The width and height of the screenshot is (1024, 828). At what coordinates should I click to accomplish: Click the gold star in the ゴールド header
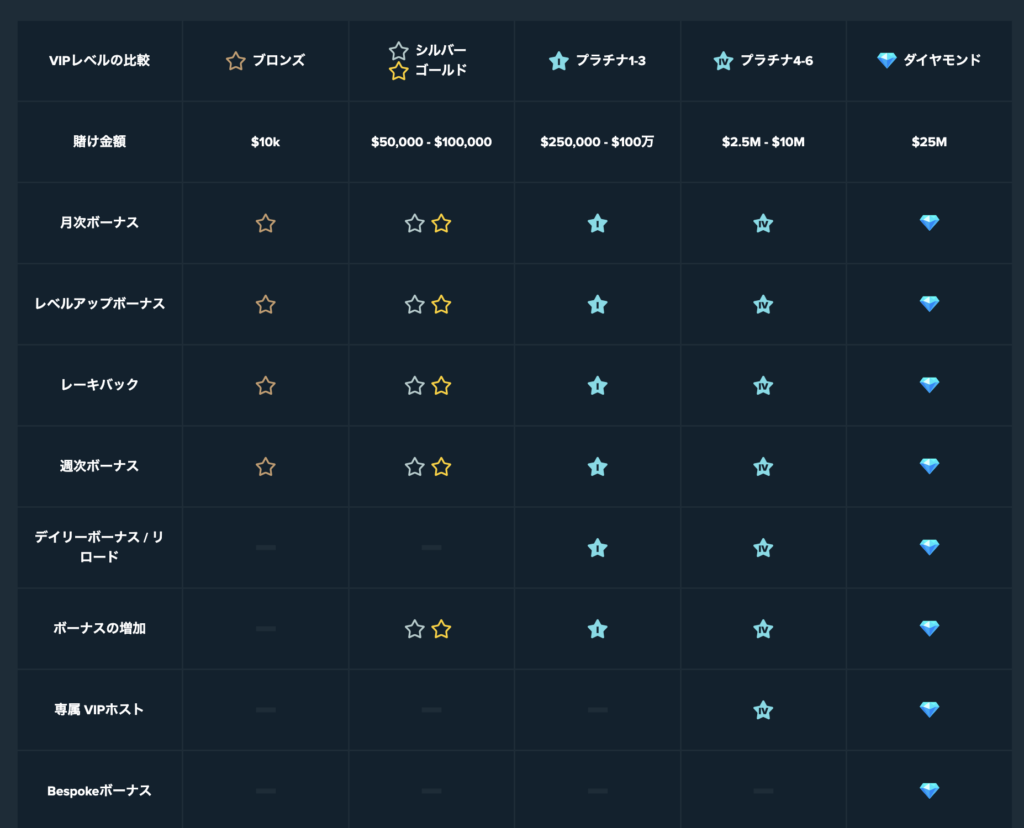tap(398, 71)
